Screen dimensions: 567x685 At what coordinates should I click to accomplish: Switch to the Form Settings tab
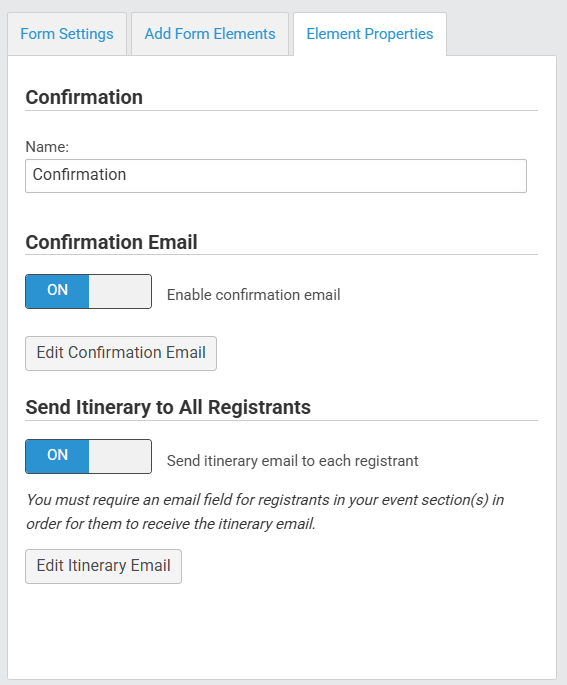pos(67,34)
